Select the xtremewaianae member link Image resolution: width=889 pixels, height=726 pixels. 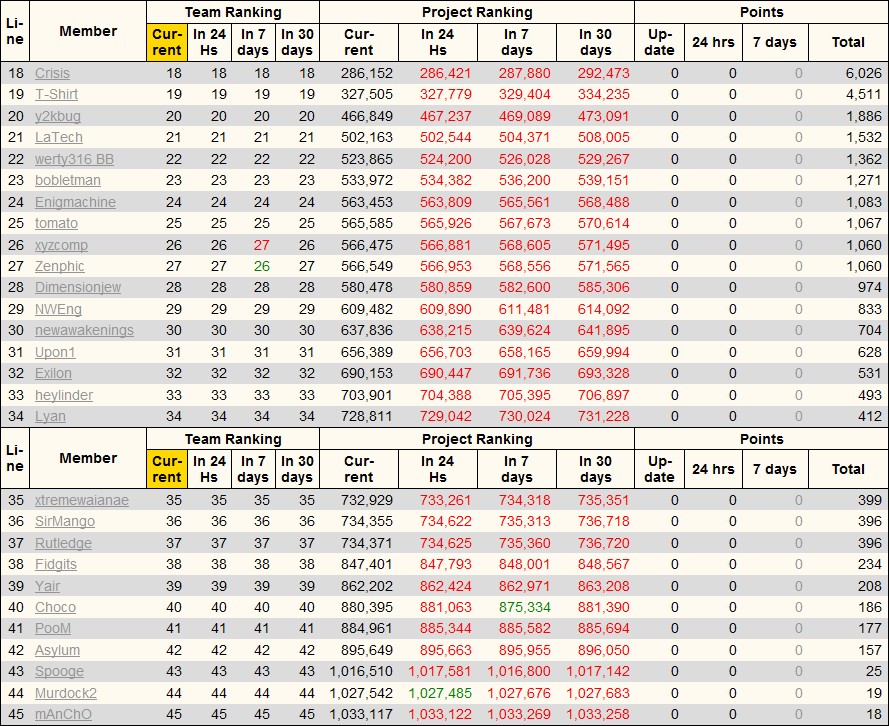[82, 500]
